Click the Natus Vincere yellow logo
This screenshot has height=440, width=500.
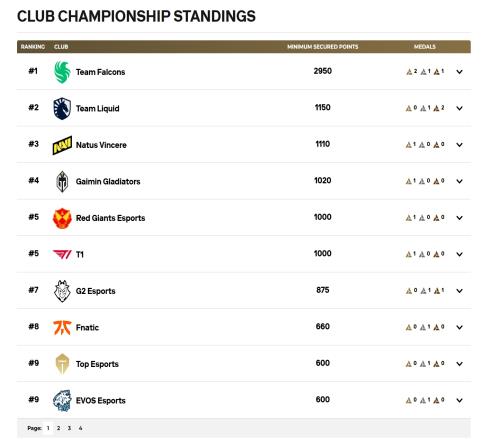click(62, 145)
